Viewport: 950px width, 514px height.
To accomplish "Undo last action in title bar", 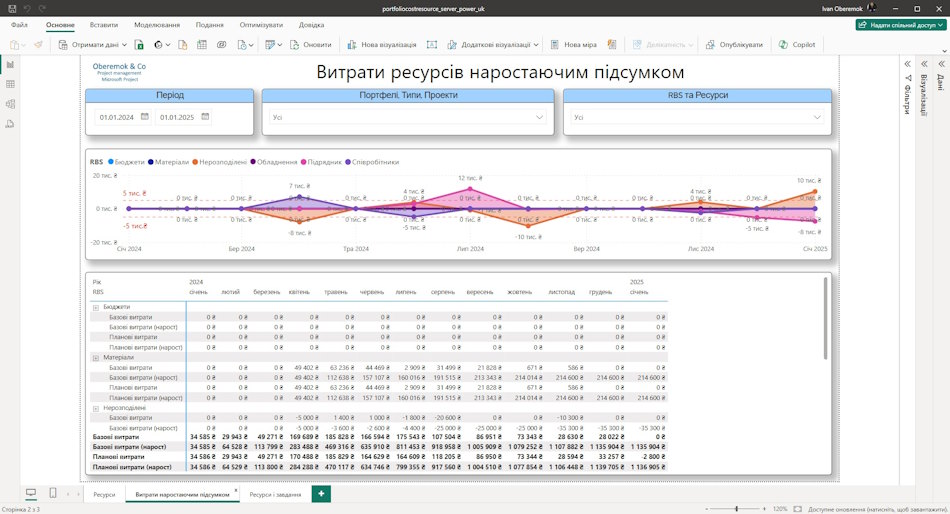I will (27, 8).
